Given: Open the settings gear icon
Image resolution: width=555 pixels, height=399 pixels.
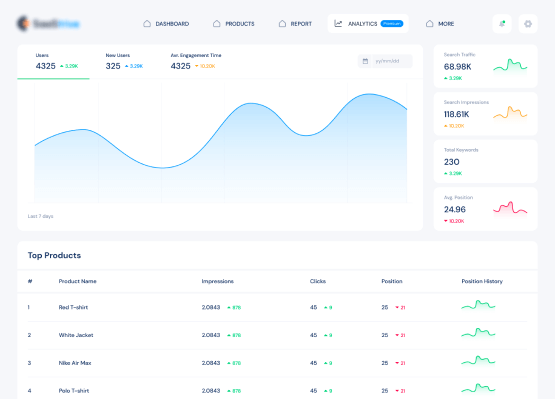Looking at the screenshot, I should [x=528, y=24].
